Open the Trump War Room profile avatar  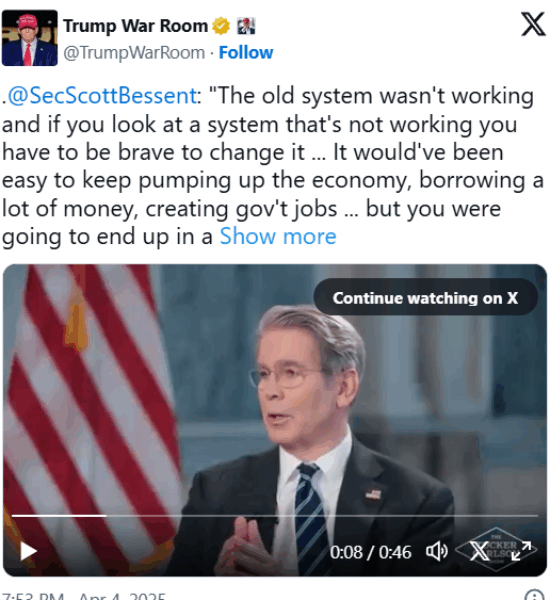pyautogui.click(x=29, y=38)
